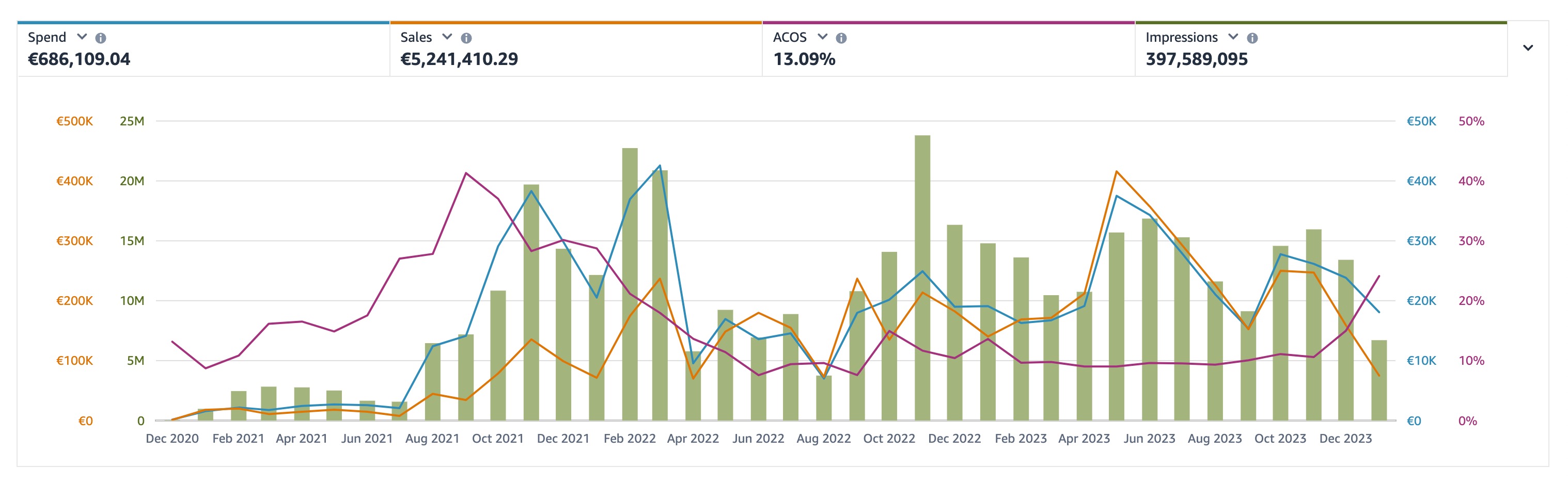Screen dimensions: 1568x484
Task: Click the €200K sales axis label
Action: pyautogui.click(x=74, y=300)
